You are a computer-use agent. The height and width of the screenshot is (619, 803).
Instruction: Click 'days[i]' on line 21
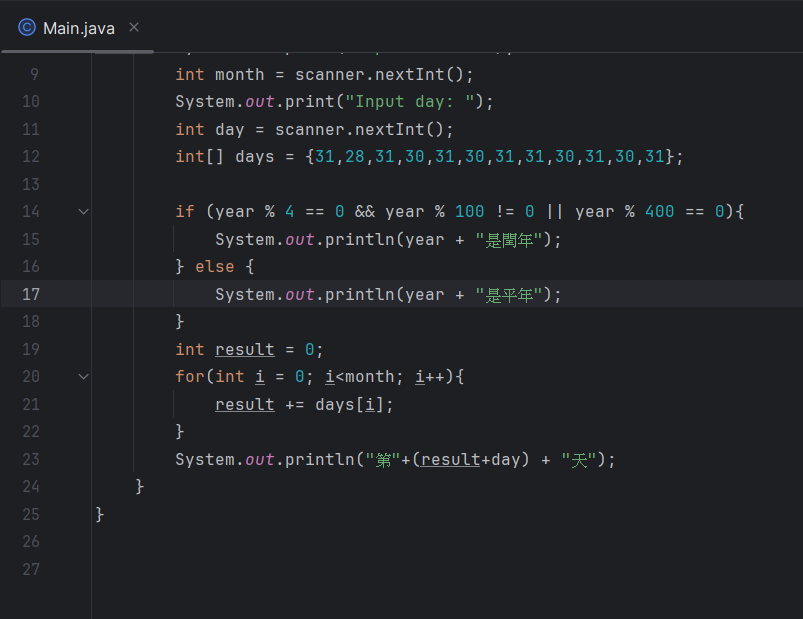(349, 405)
